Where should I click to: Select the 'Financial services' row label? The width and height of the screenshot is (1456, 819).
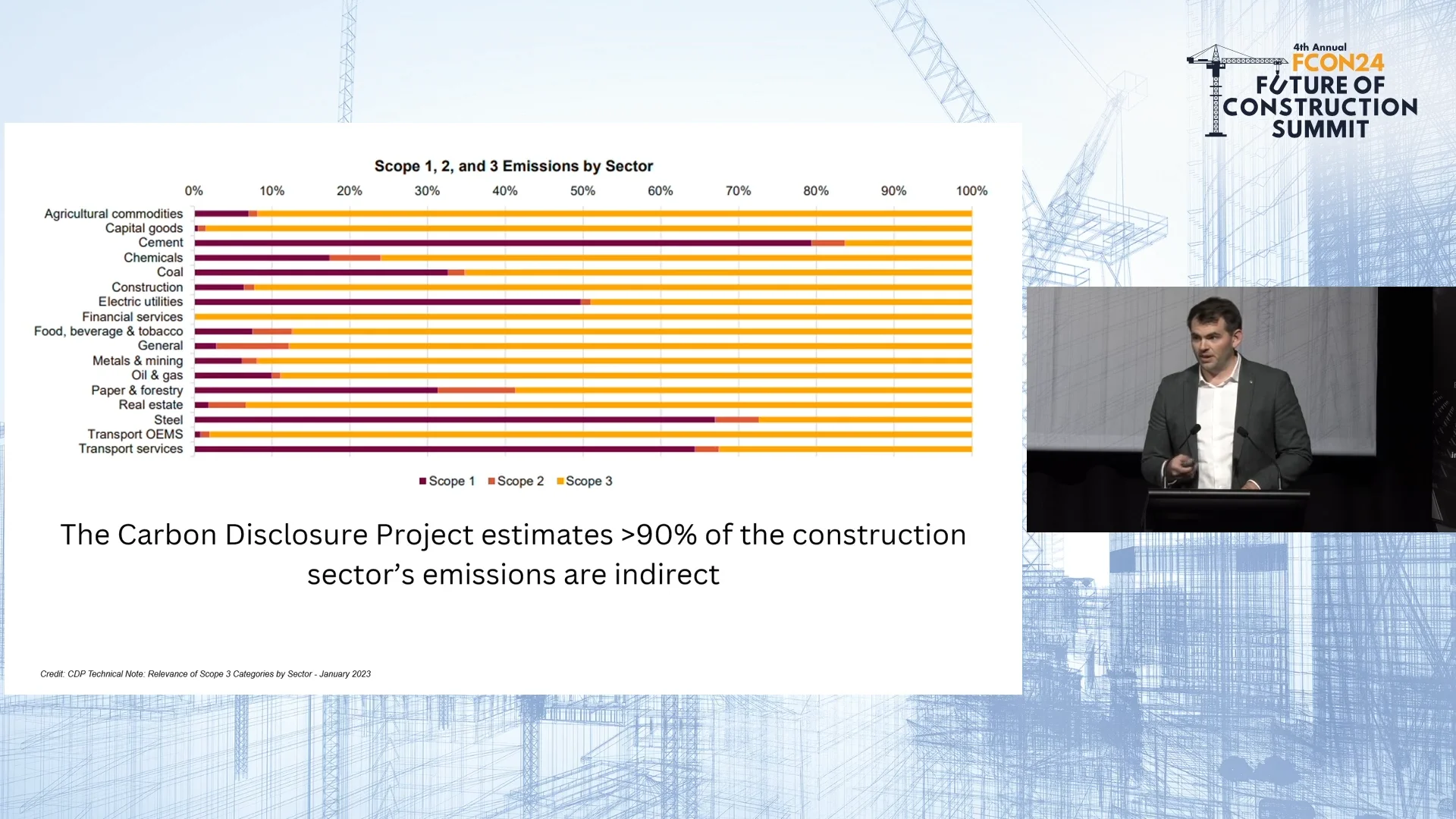coord(133,317)
